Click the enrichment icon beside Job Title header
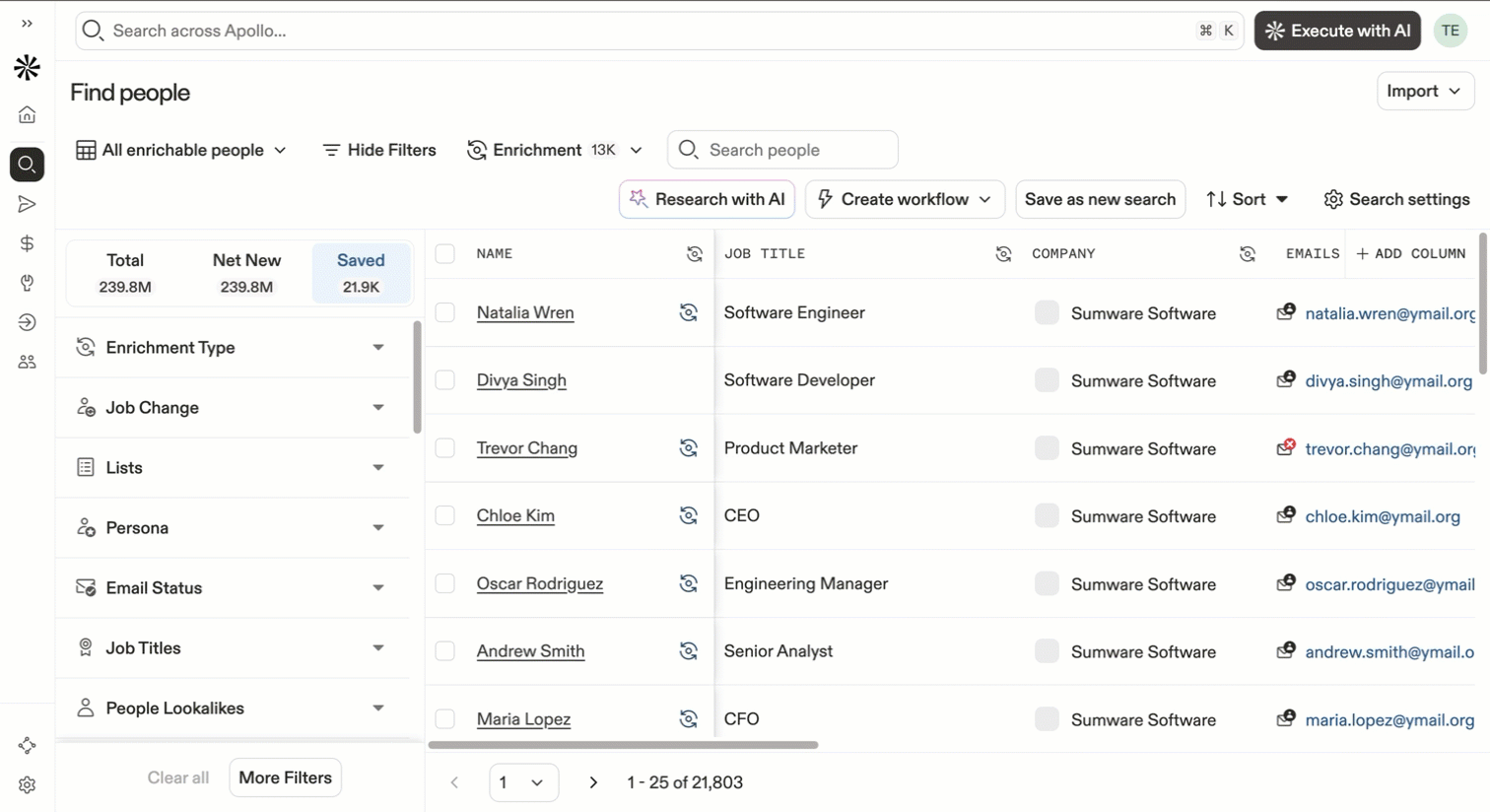 click(x=1003, y=253)
